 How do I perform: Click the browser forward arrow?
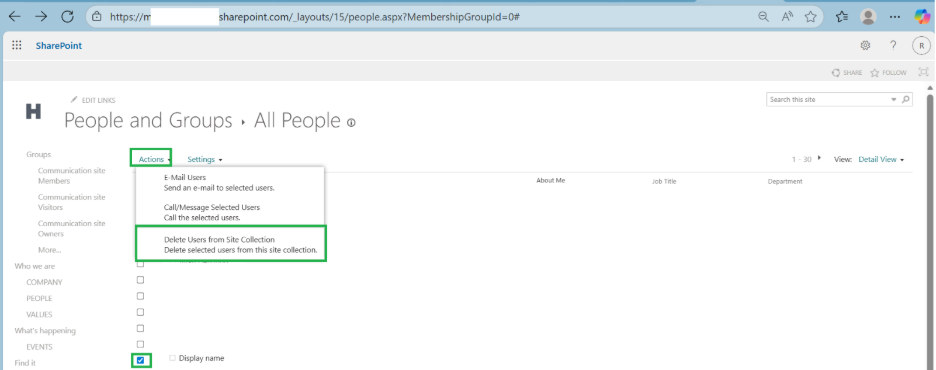tap(41, 17)
